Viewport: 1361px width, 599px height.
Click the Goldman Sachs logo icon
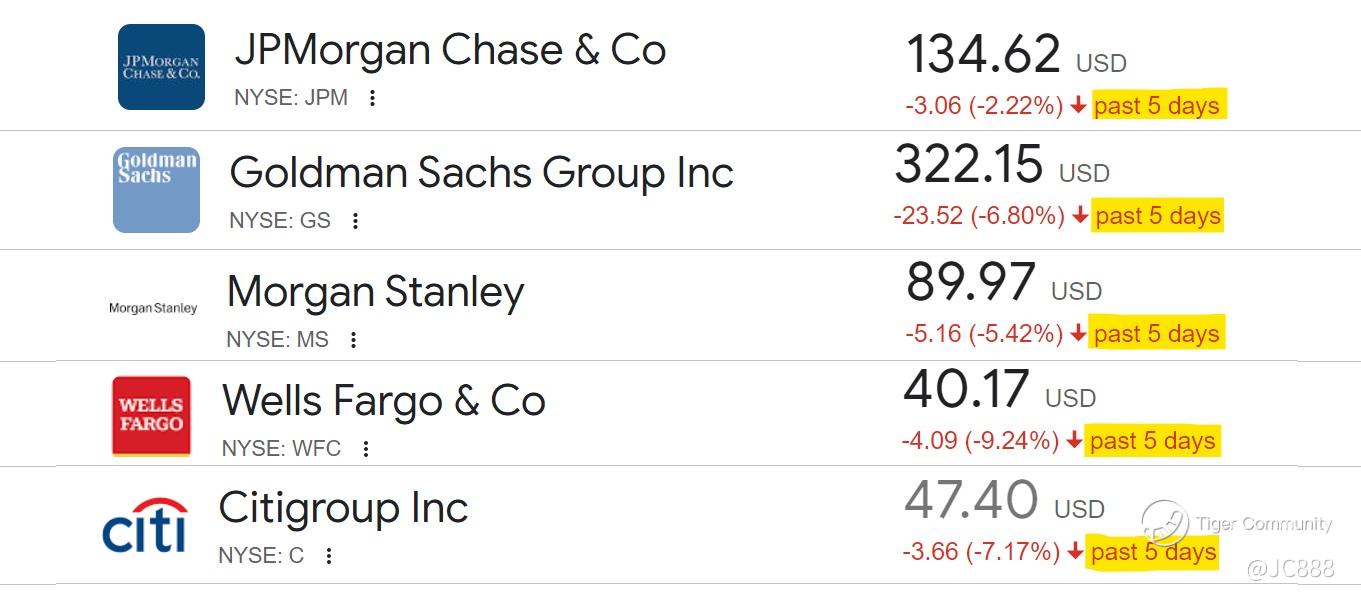tap(156, 189)
